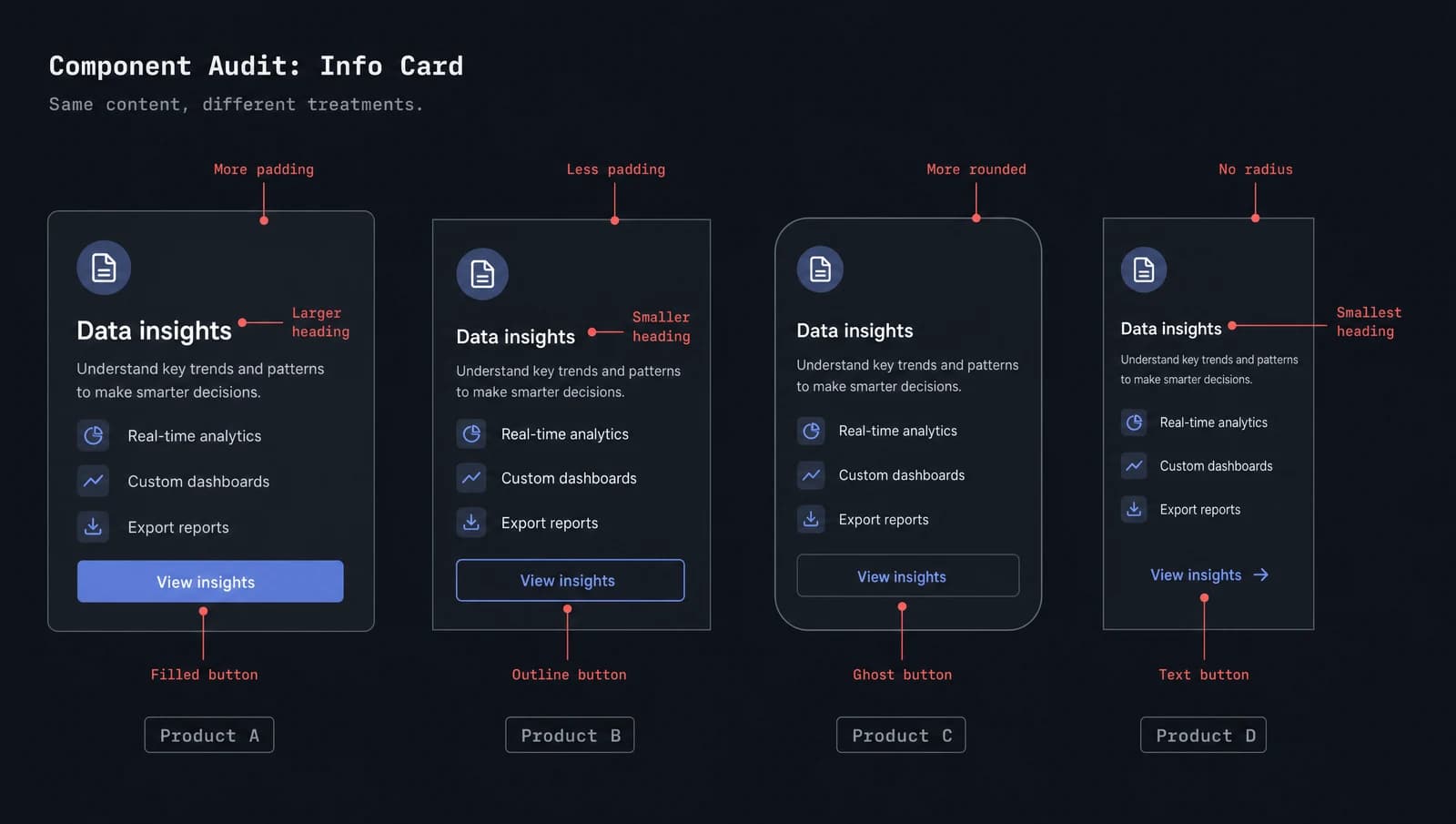Click the pie chart icon in Product D card

(x=1134, y=422)
